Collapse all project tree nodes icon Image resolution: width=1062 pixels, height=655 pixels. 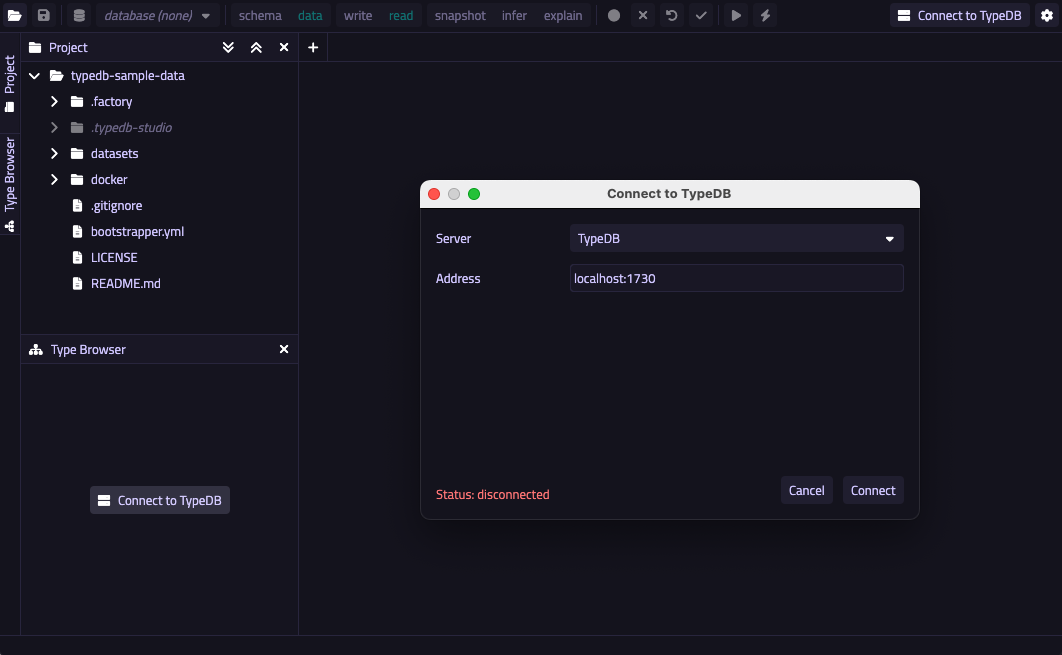[x=256, y=47]
